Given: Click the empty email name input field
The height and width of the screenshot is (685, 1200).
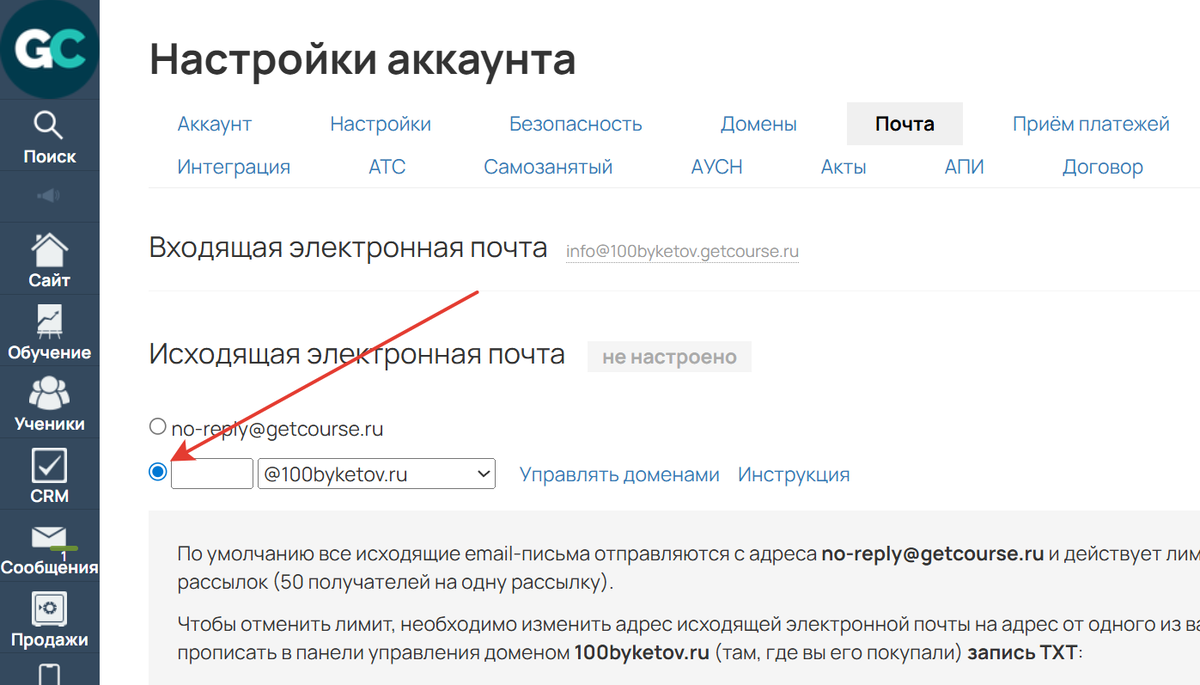Looking at the screenshot, I should point(212,472).
